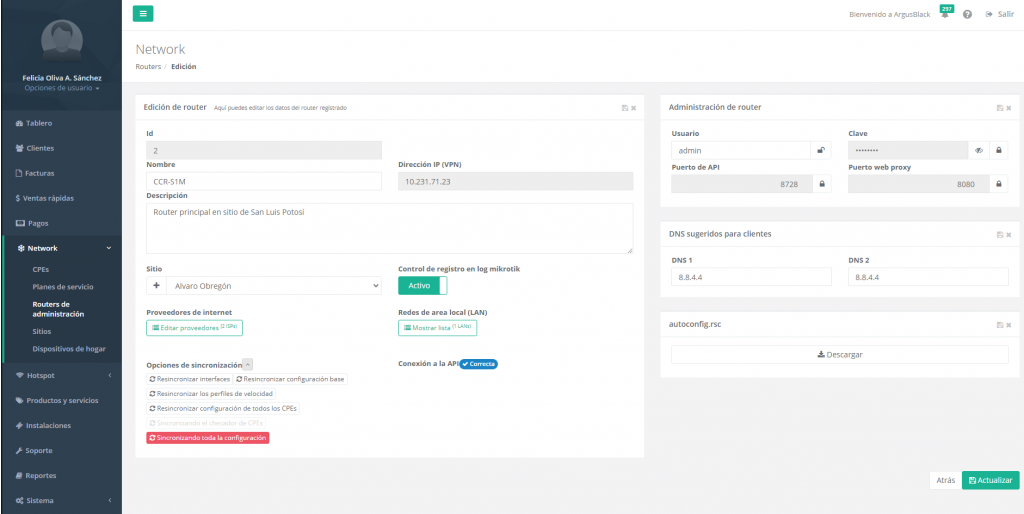The width and height of the screenshot is (1024, 514).
Task: Click the help question mark icon
Action: click(x=968, y=15)
